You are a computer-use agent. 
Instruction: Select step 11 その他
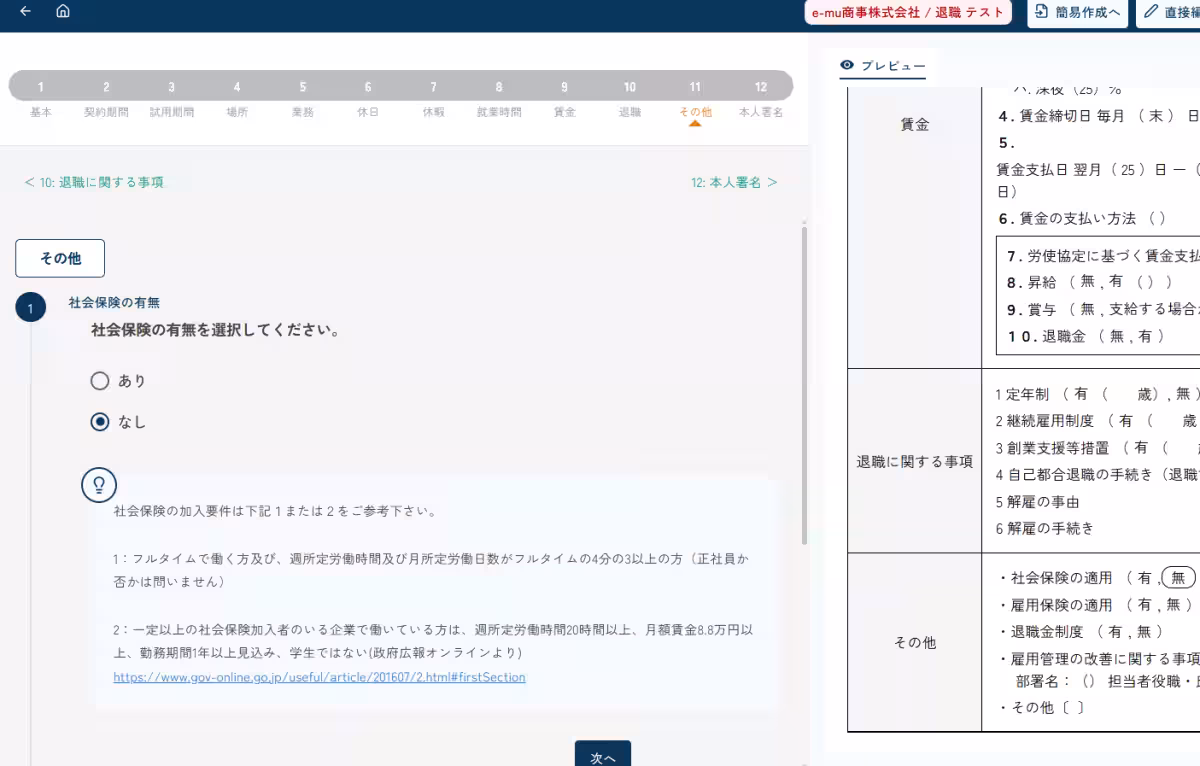pyautogui.click(x=695, y=98)
